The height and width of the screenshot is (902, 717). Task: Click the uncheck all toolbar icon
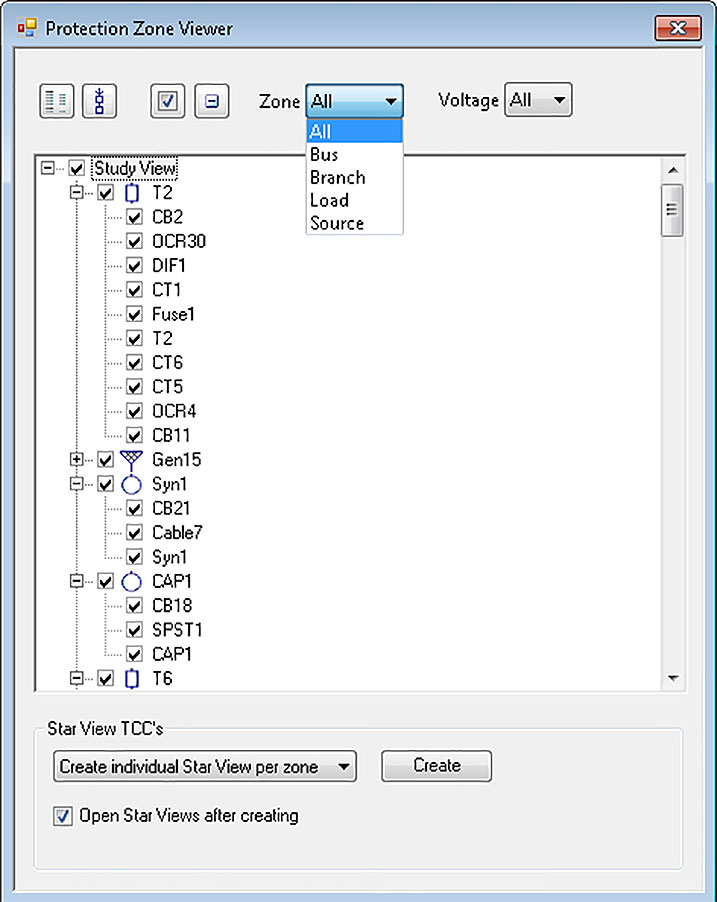click(x=211, y=102)
